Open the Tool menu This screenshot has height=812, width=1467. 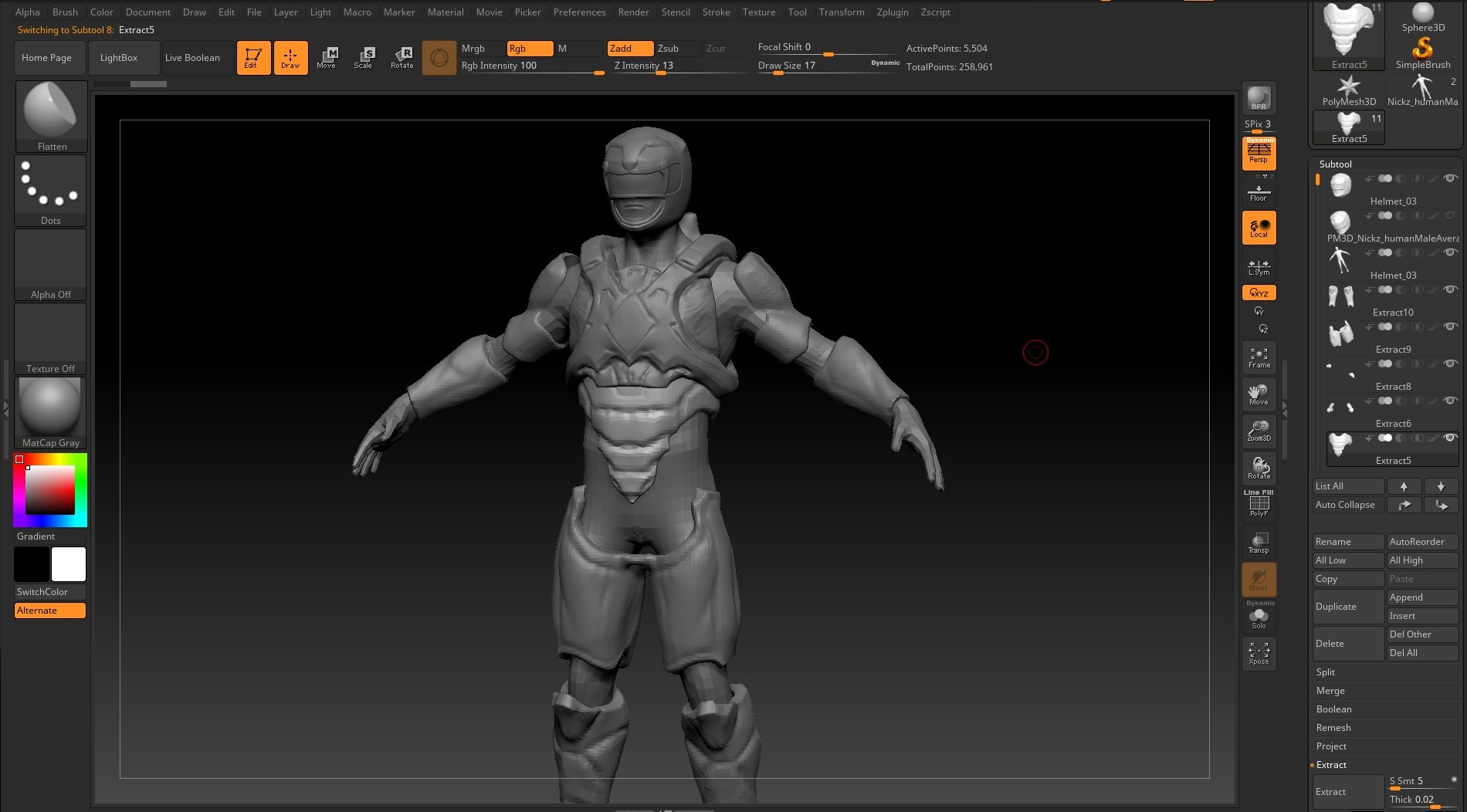798,12
